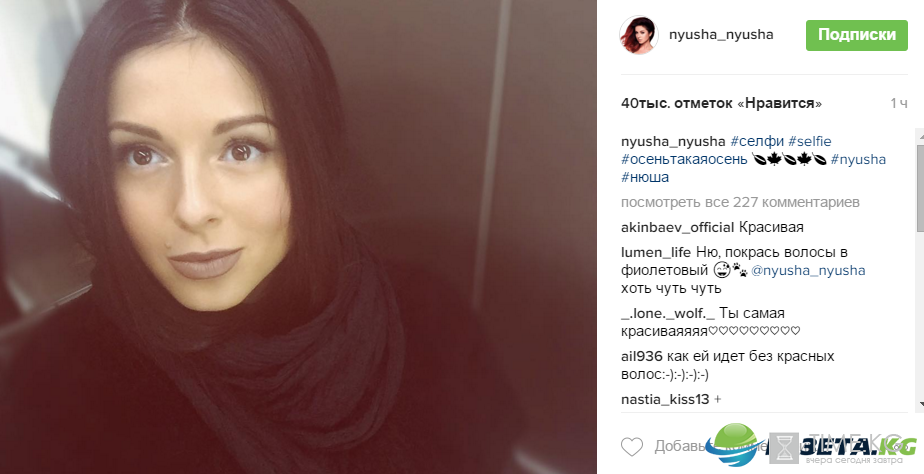Open the #нюша hashtag

point(645,177)
